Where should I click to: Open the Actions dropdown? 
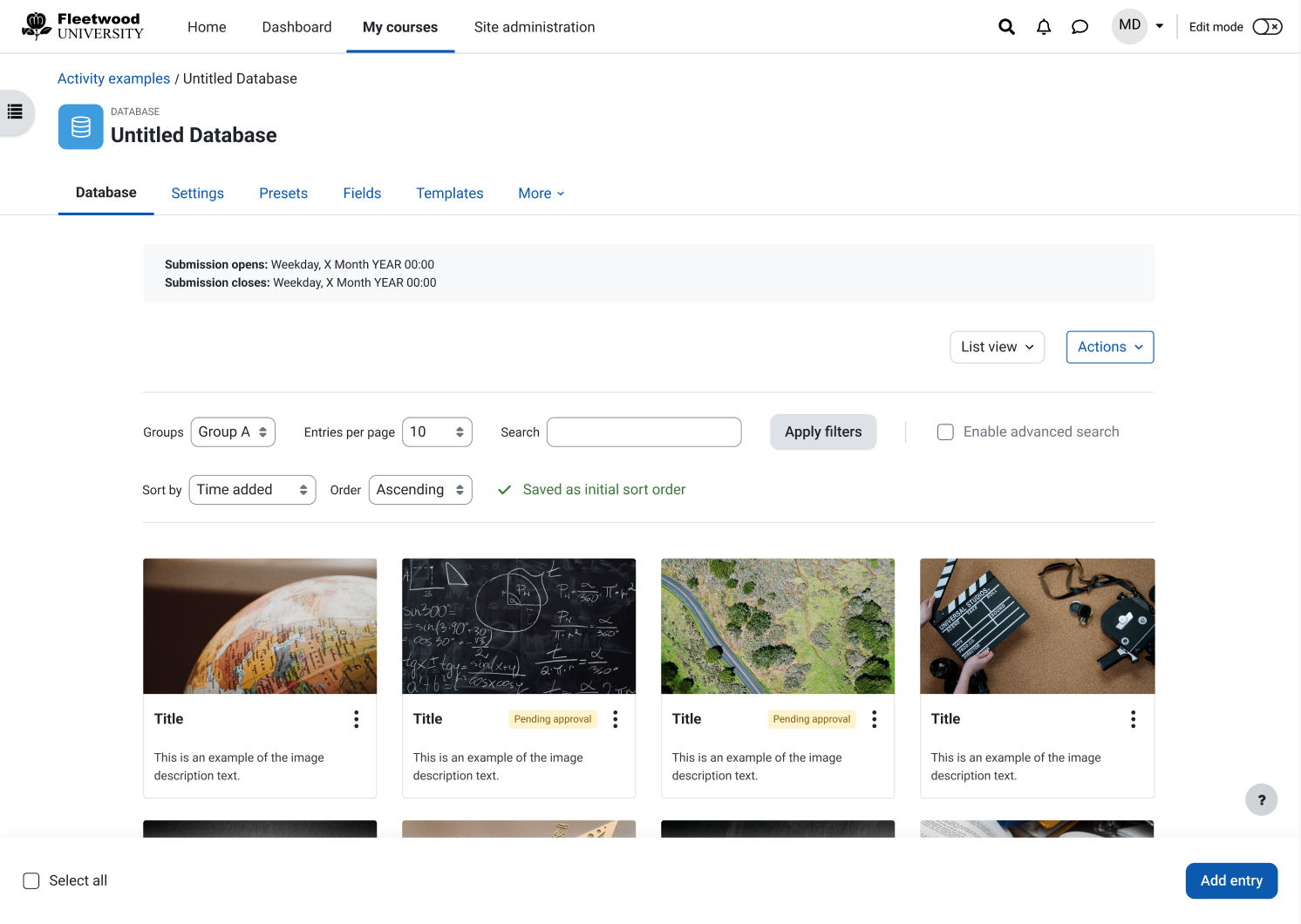pyautogui.click(x=1109, y=347)
